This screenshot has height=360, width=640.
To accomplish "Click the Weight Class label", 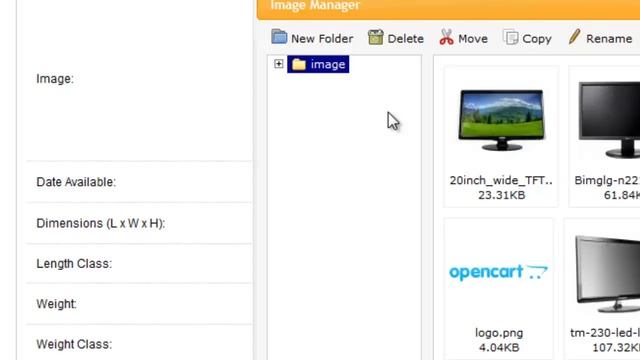I will [x=74, y=344].
